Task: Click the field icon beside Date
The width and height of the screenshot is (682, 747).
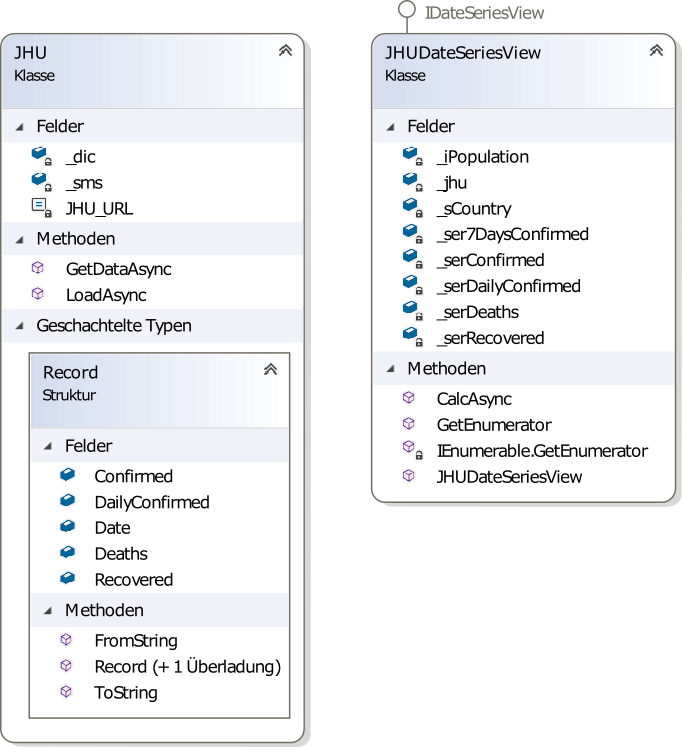Action: click(x=68, y=526)
